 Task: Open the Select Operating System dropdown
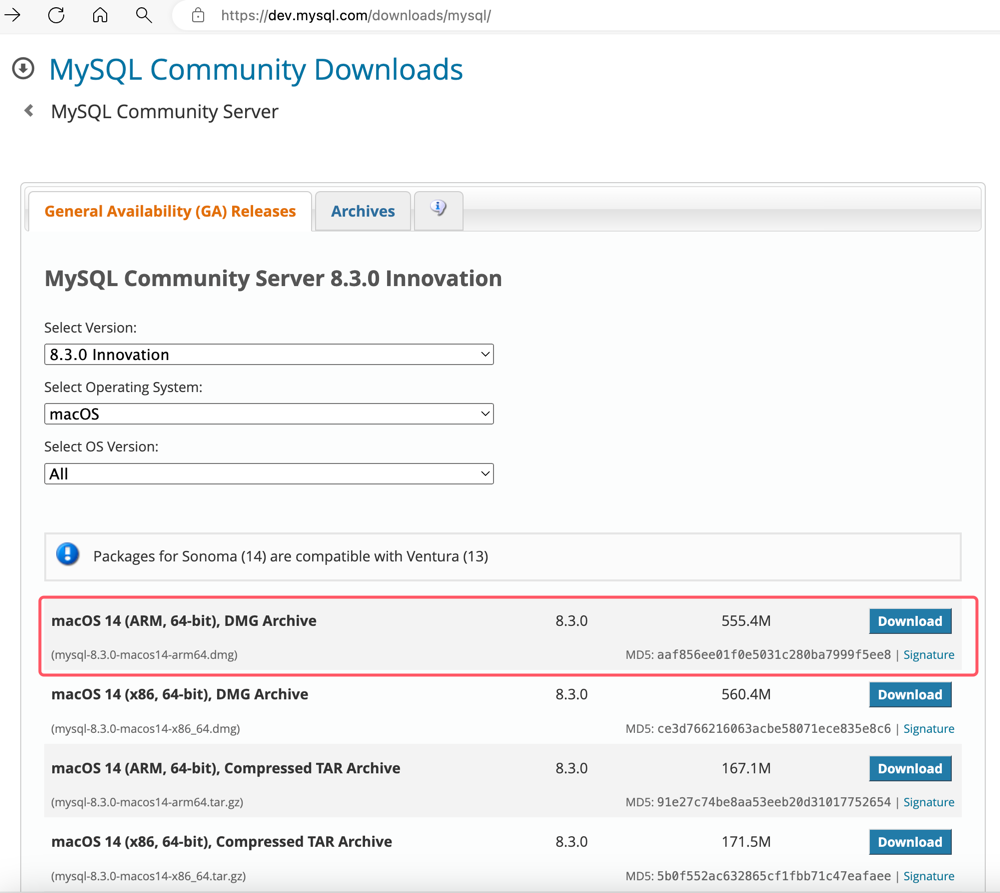(268, 414)
